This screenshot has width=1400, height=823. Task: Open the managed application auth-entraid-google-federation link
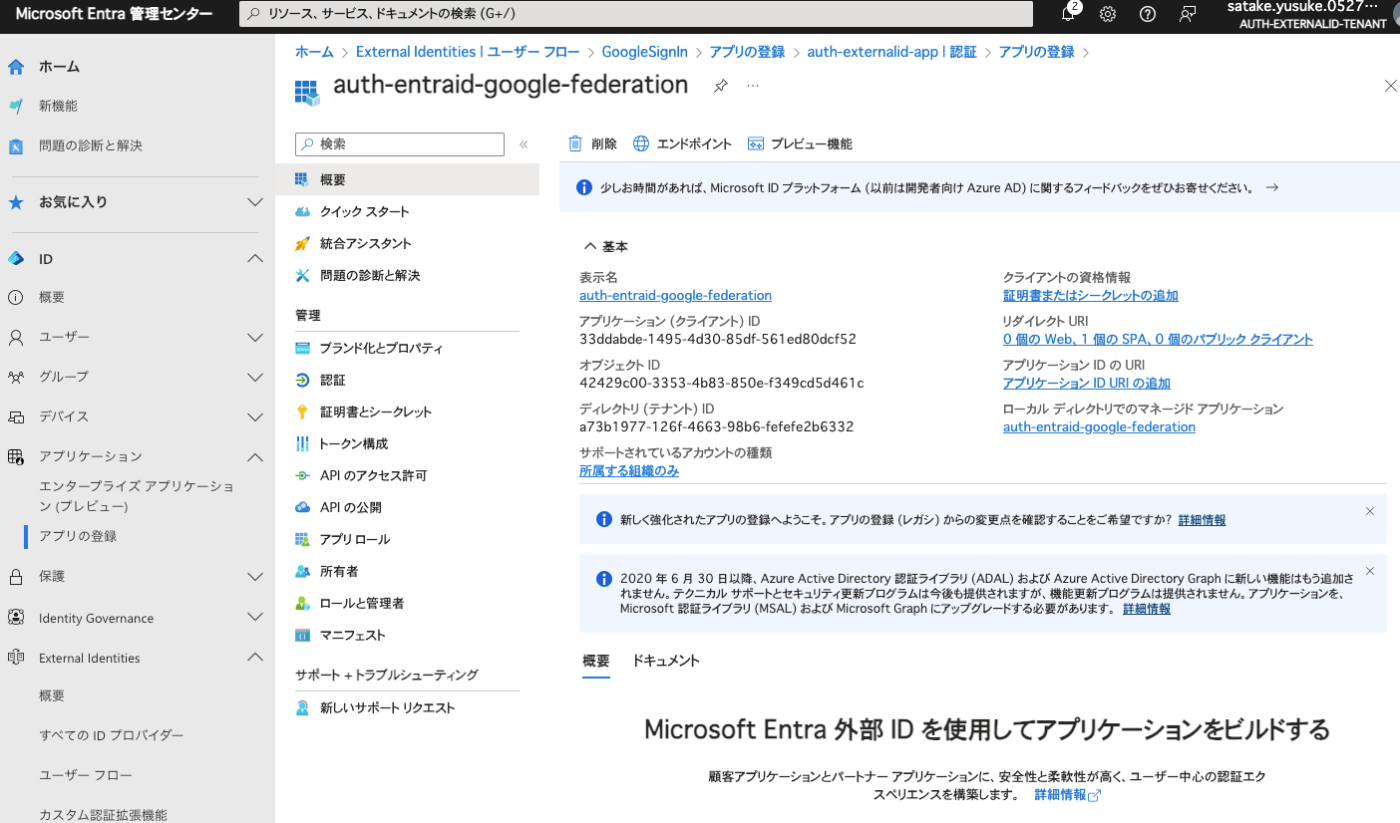point(1099,427)
